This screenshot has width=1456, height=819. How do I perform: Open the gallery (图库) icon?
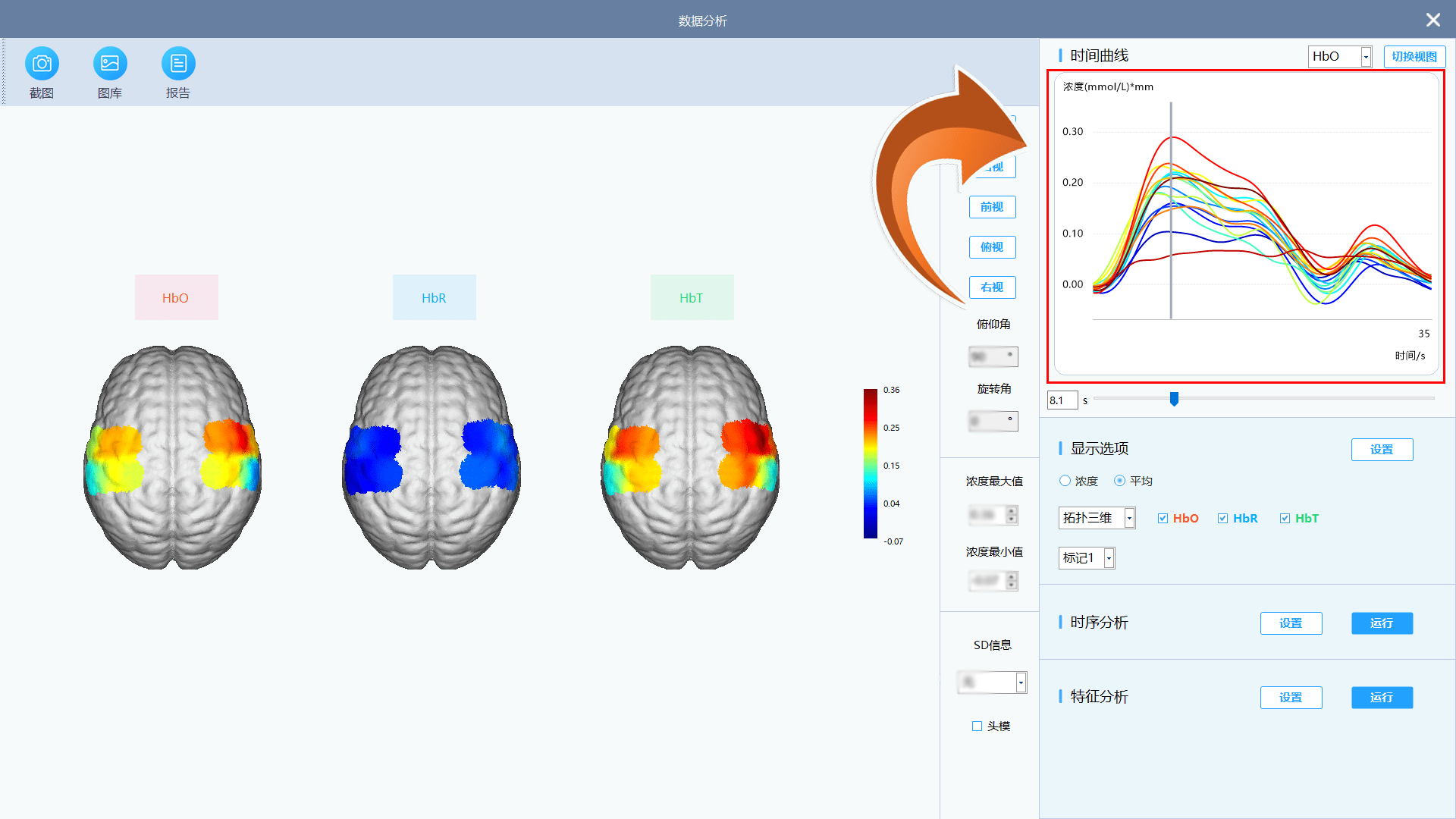click(110, 64)
